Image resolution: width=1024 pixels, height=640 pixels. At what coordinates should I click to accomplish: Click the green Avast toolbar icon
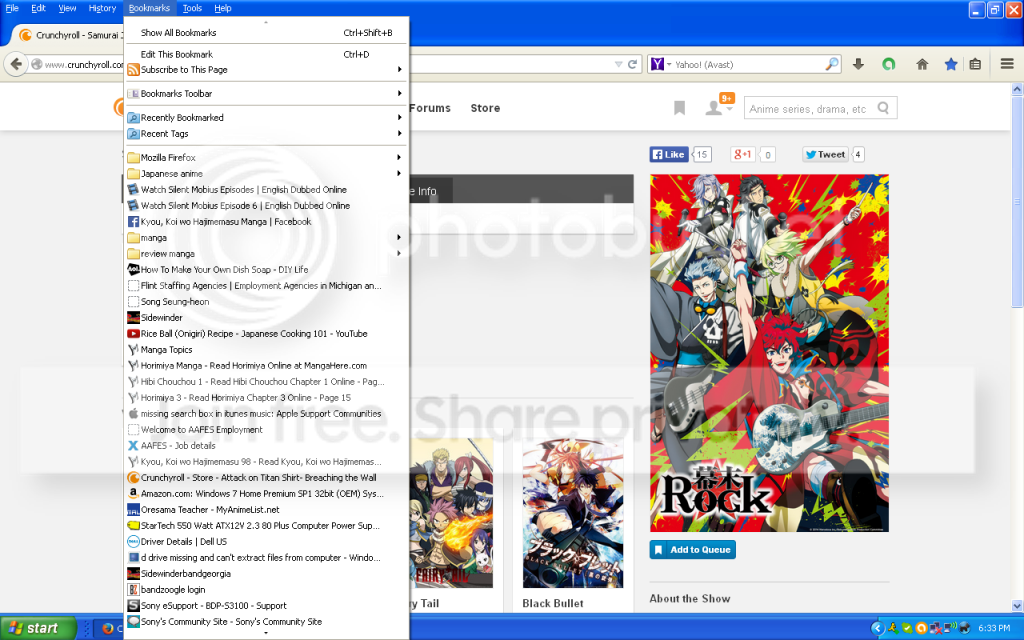(888, 64)
